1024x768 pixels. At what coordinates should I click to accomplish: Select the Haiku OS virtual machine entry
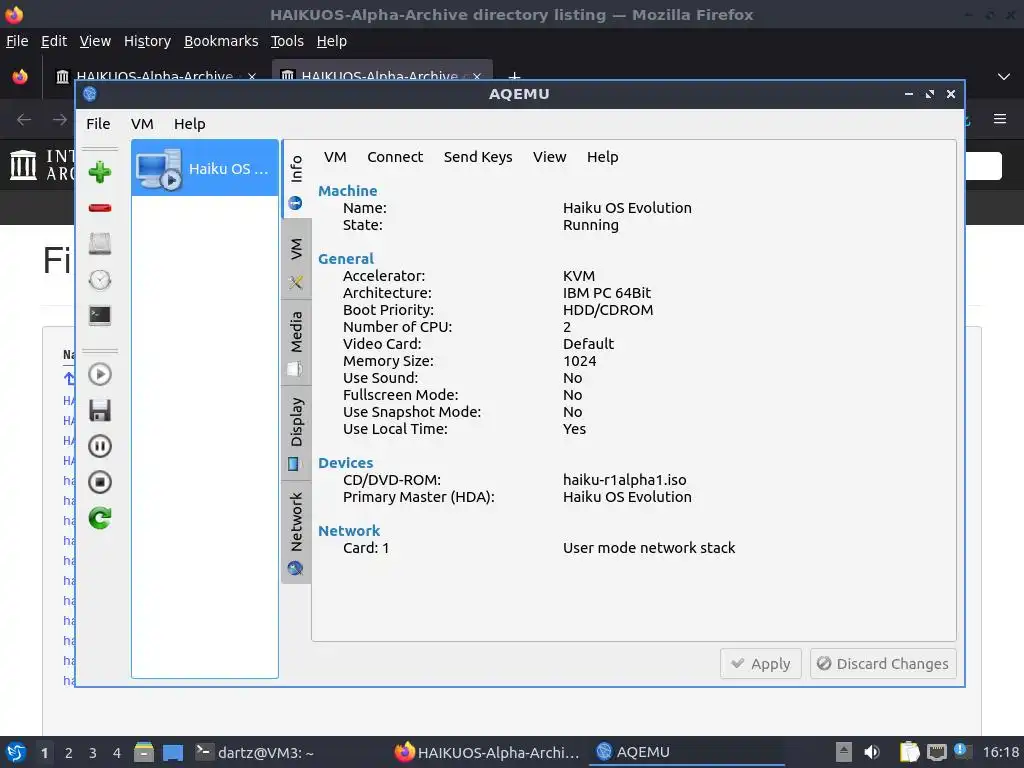(205, 168)
